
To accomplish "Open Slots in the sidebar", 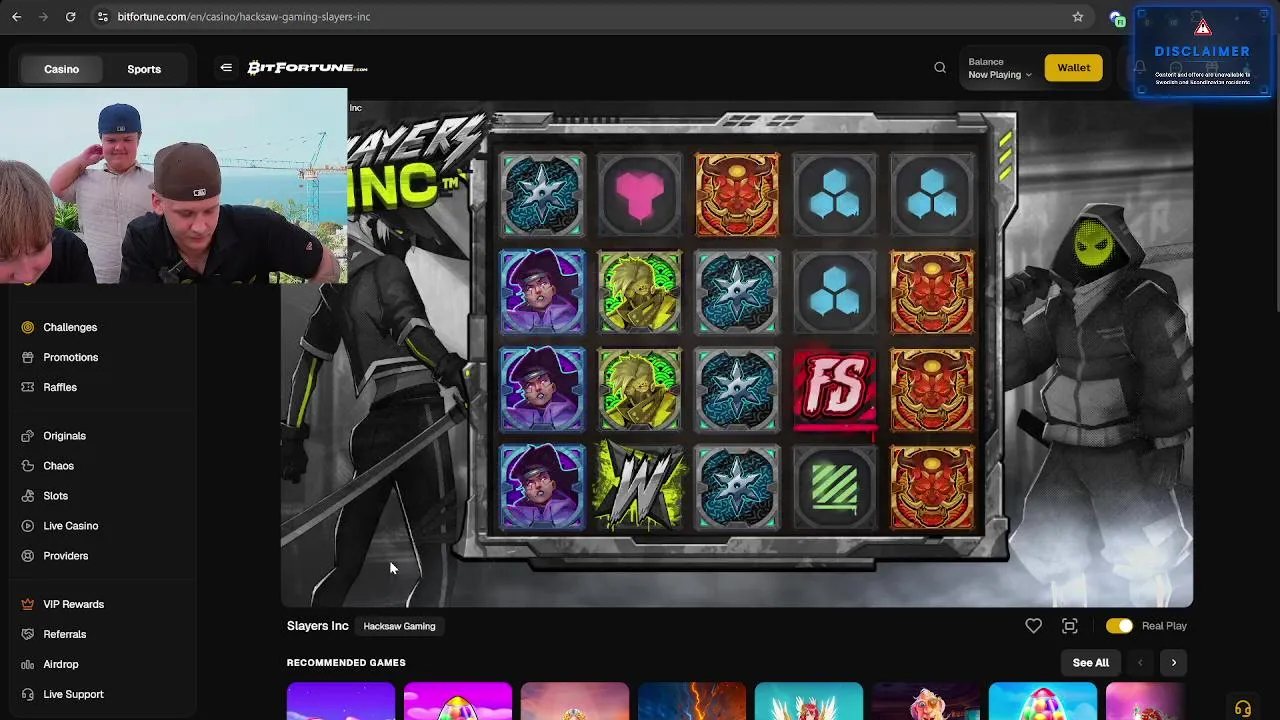I will [x=55, y=496].
